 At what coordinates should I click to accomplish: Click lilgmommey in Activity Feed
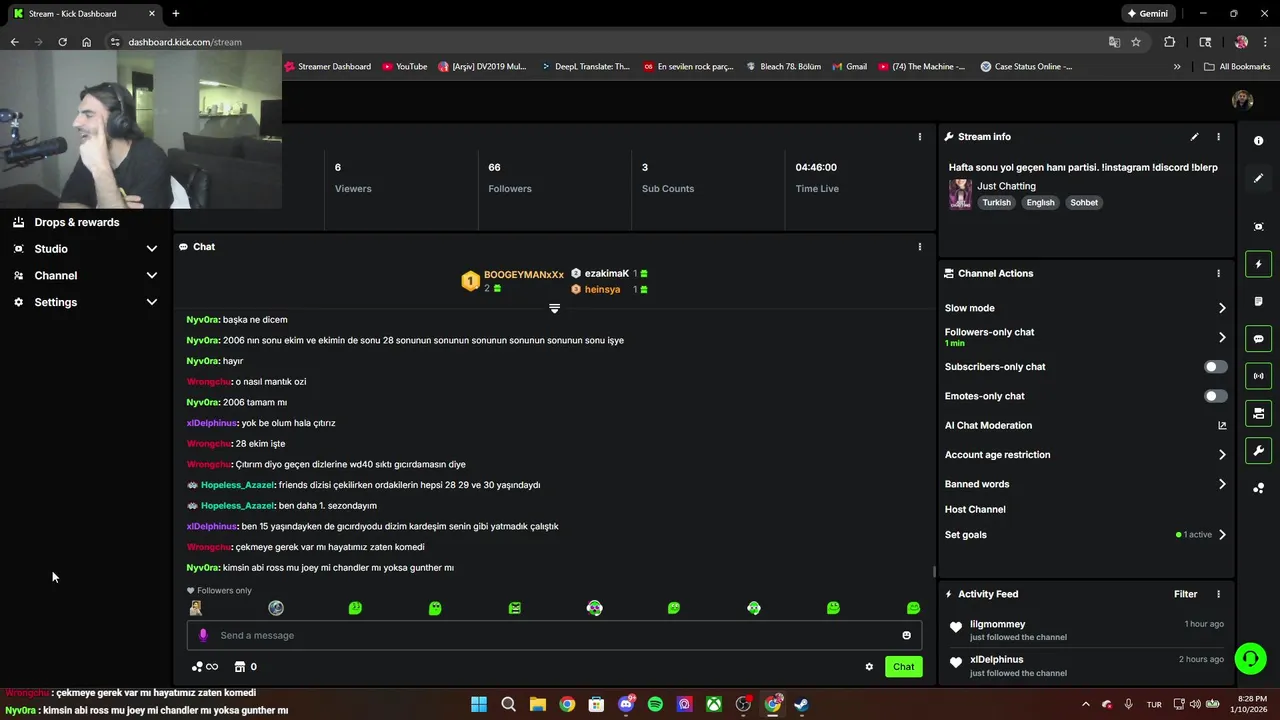coord(997,624)
